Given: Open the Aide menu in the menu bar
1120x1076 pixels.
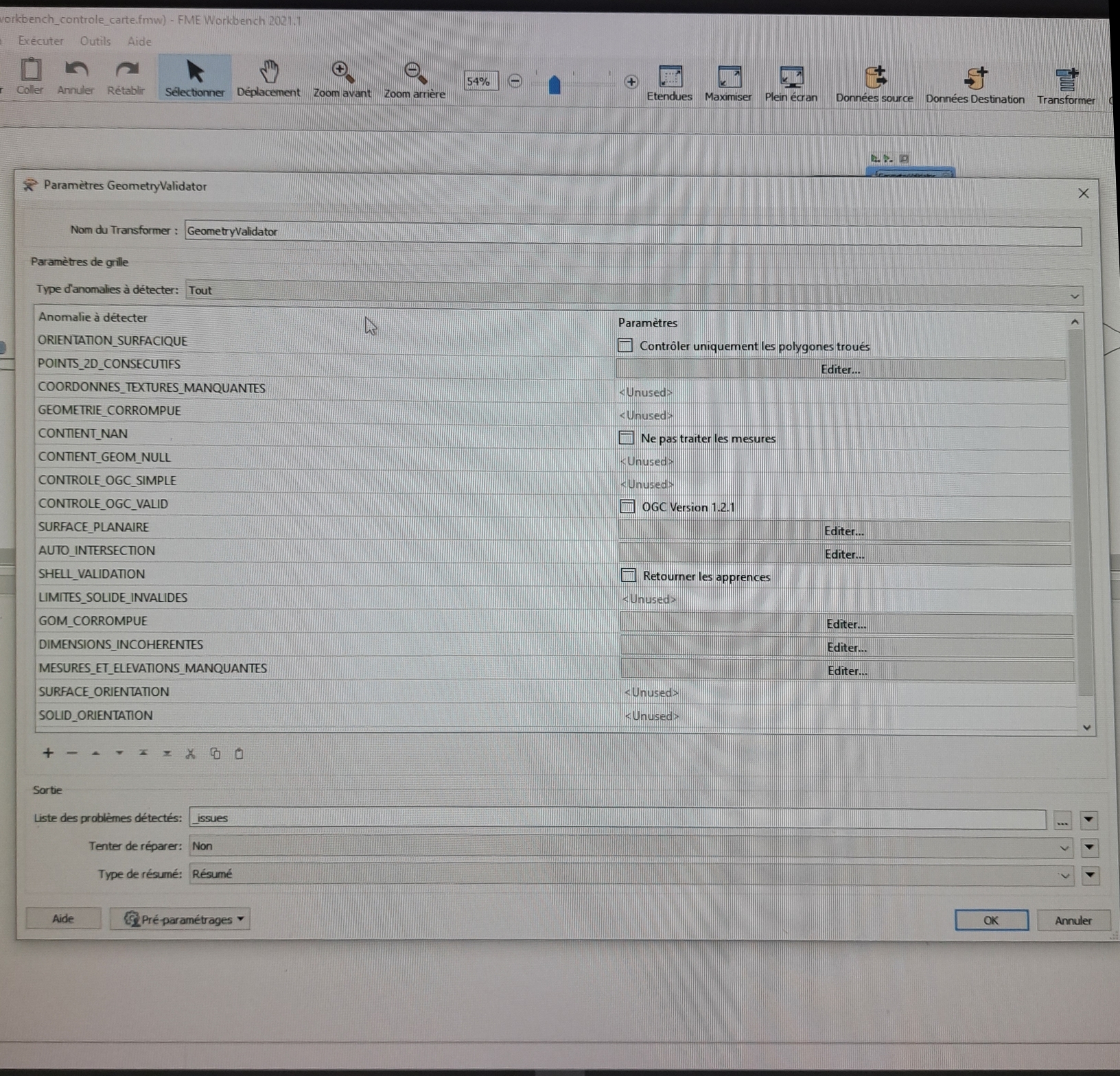Looking at the screenshot, I should (139, 42).
